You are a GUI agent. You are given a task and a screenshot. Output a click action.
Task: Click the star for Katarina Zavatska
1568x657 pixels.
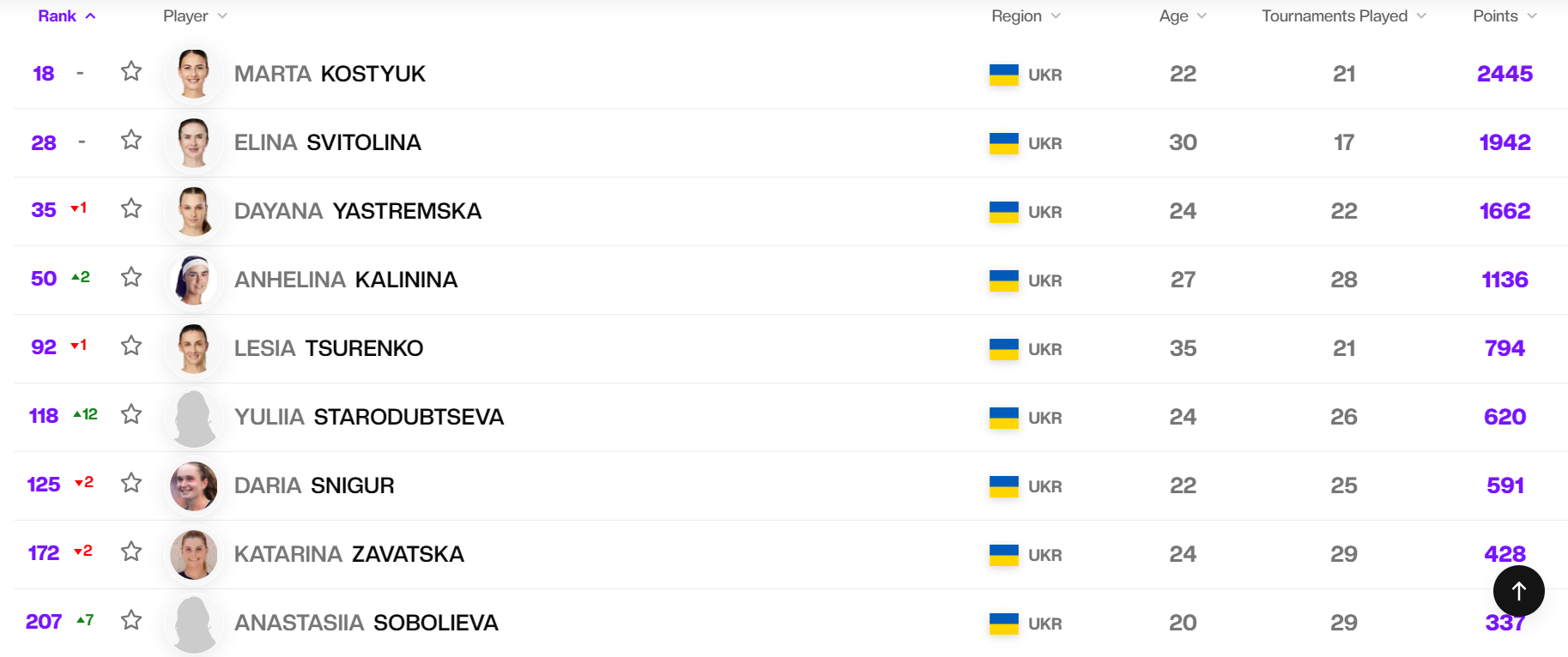point(131,552)
